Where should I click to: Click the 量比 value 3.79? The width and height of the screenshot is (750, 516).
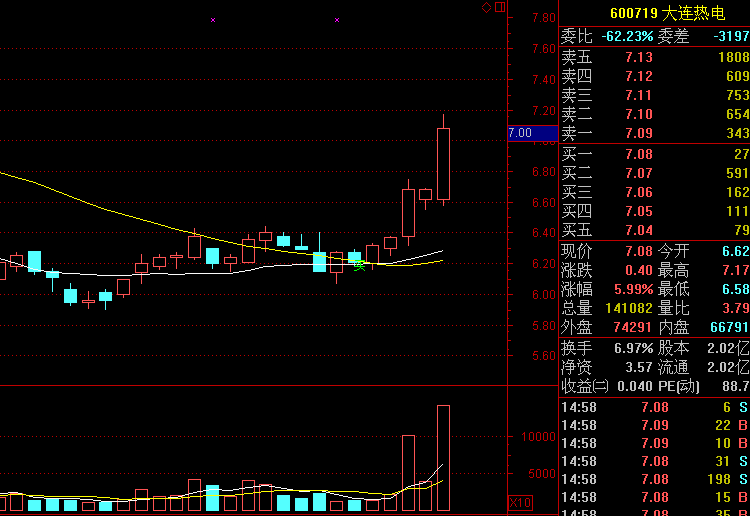click(736, 308)
